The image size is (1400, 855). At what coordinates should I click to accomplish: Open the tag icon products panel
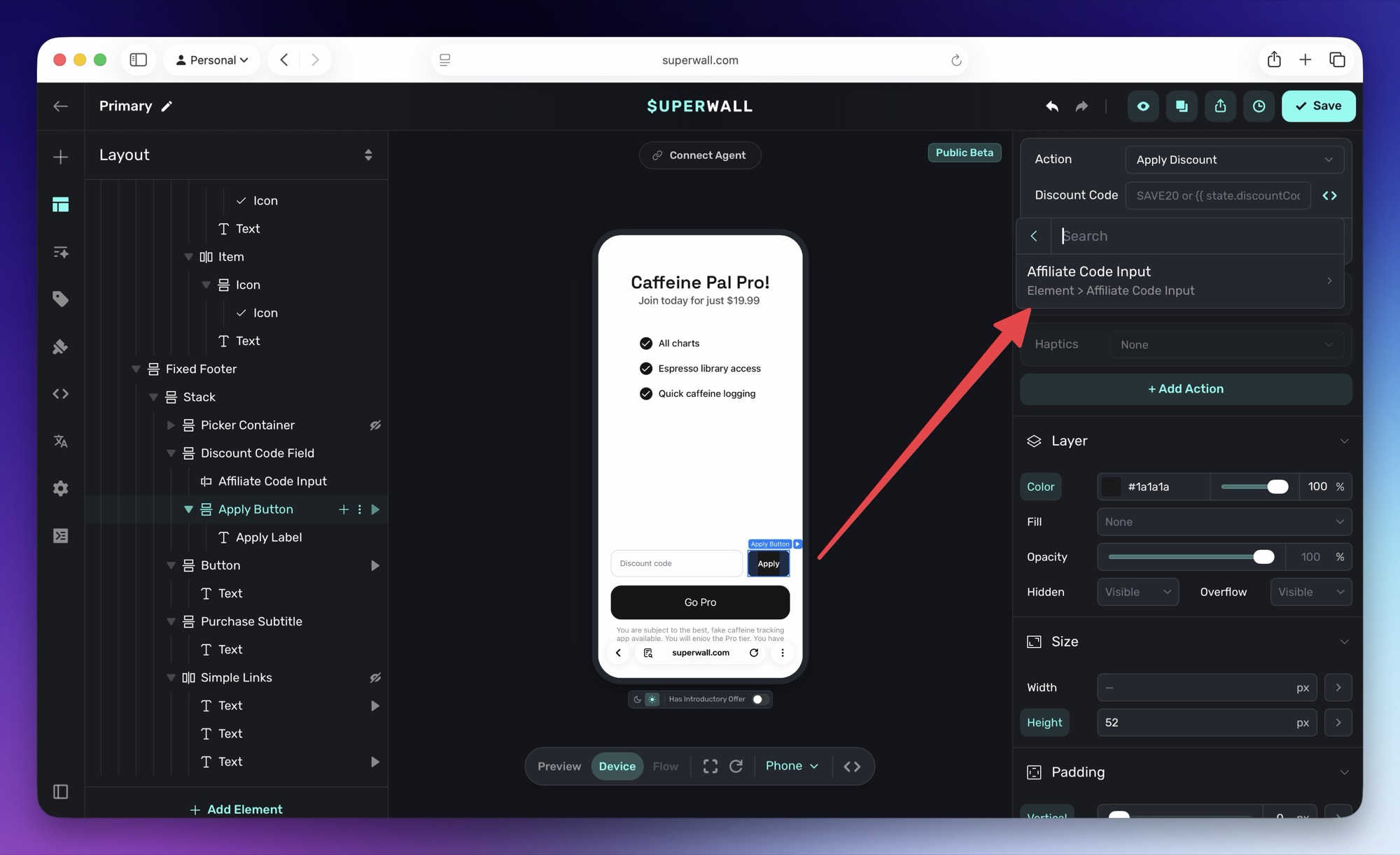(x=60, y=299)
